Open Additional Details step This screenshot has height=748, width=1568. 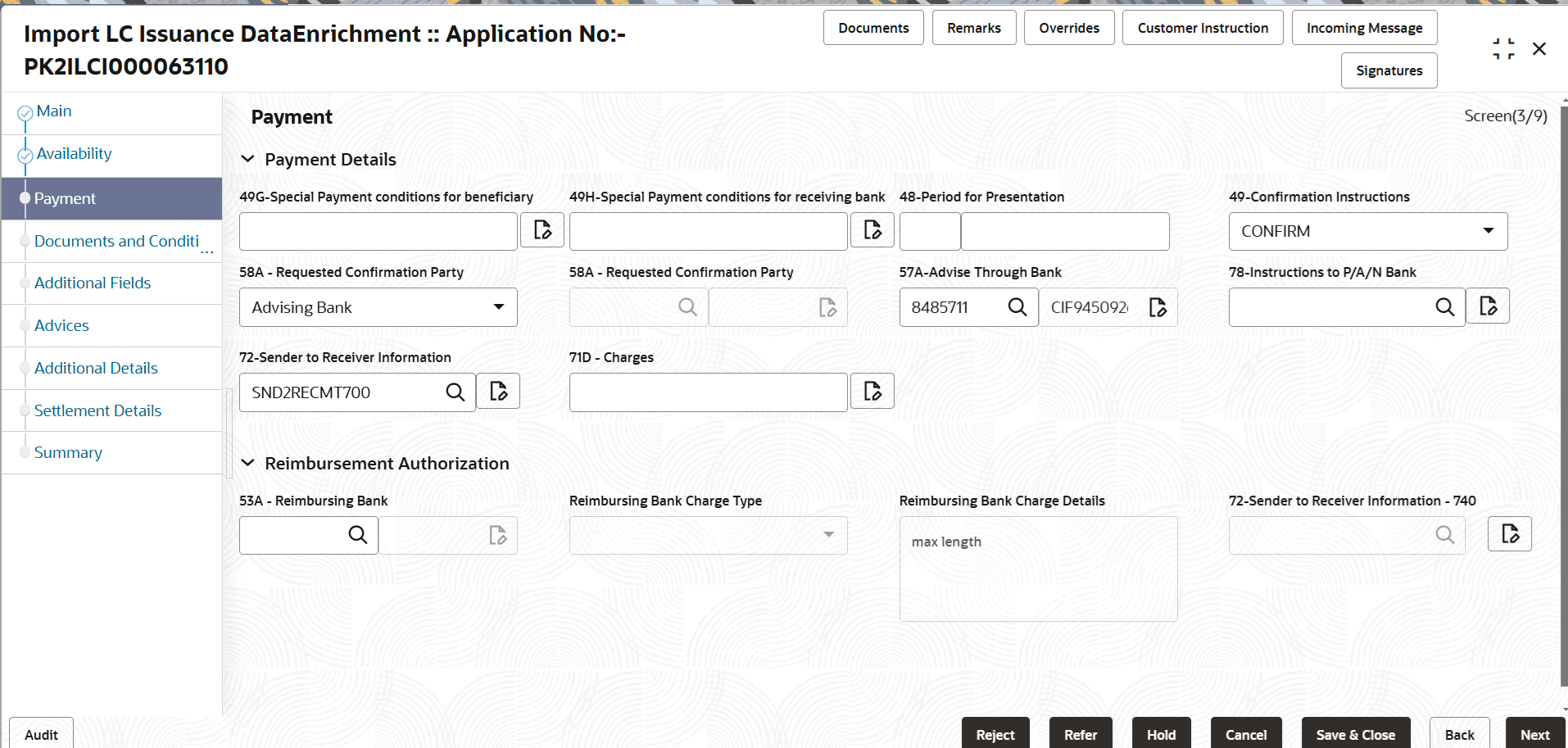click(96, 368)
